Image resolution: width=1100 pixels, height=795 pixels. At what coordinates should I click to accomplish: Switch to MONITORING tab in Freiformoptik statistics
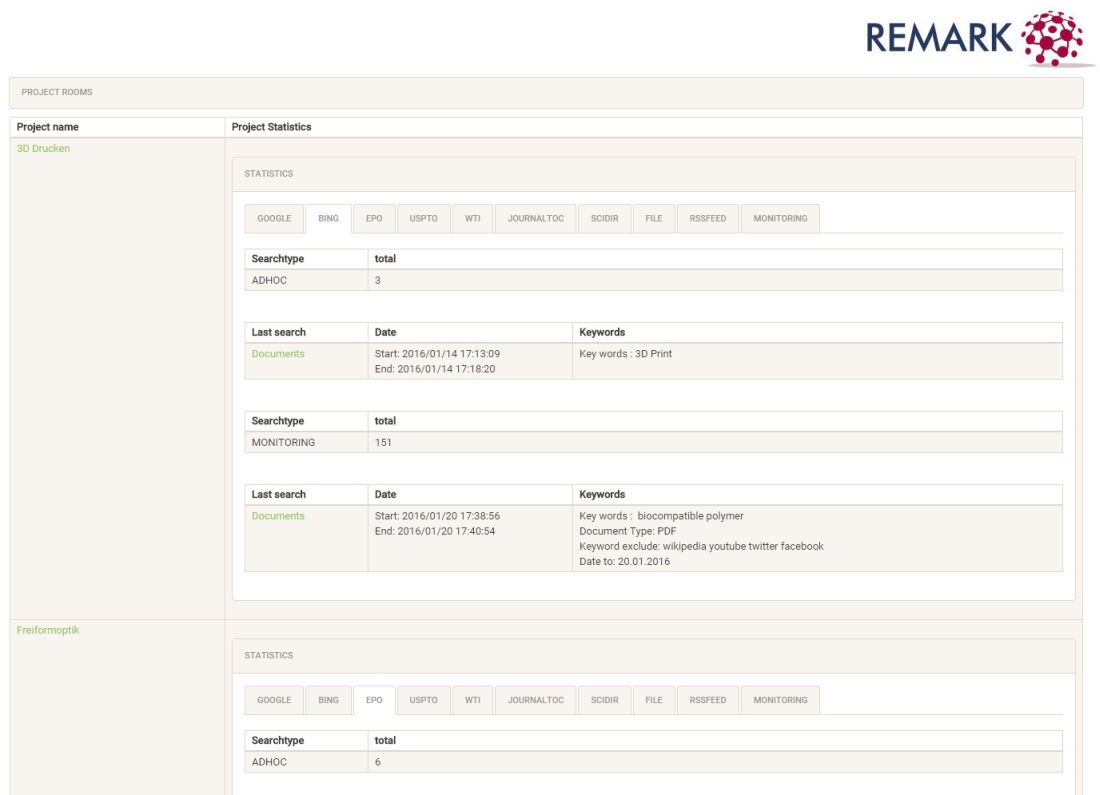point(780,700)
